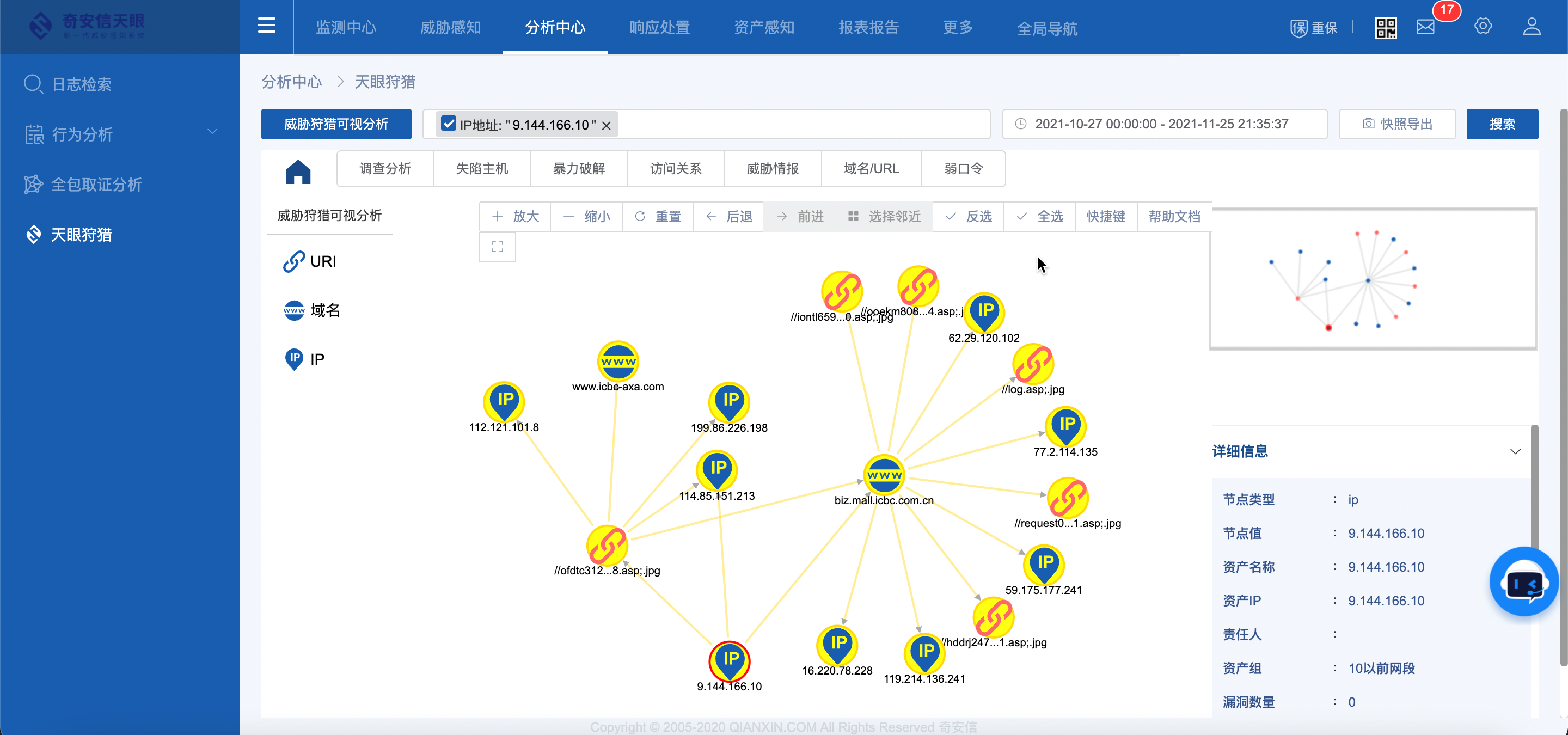
Task: Click the fullscreen expand icon
Action: click(x=497, y=247)
